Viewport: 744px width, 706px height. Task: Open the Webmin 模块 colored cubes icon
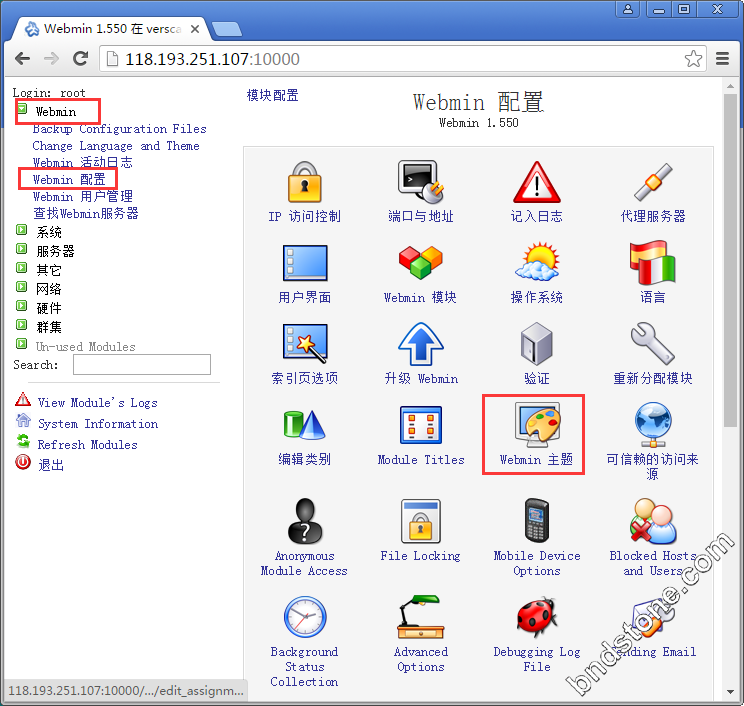[x=420, y=262]
